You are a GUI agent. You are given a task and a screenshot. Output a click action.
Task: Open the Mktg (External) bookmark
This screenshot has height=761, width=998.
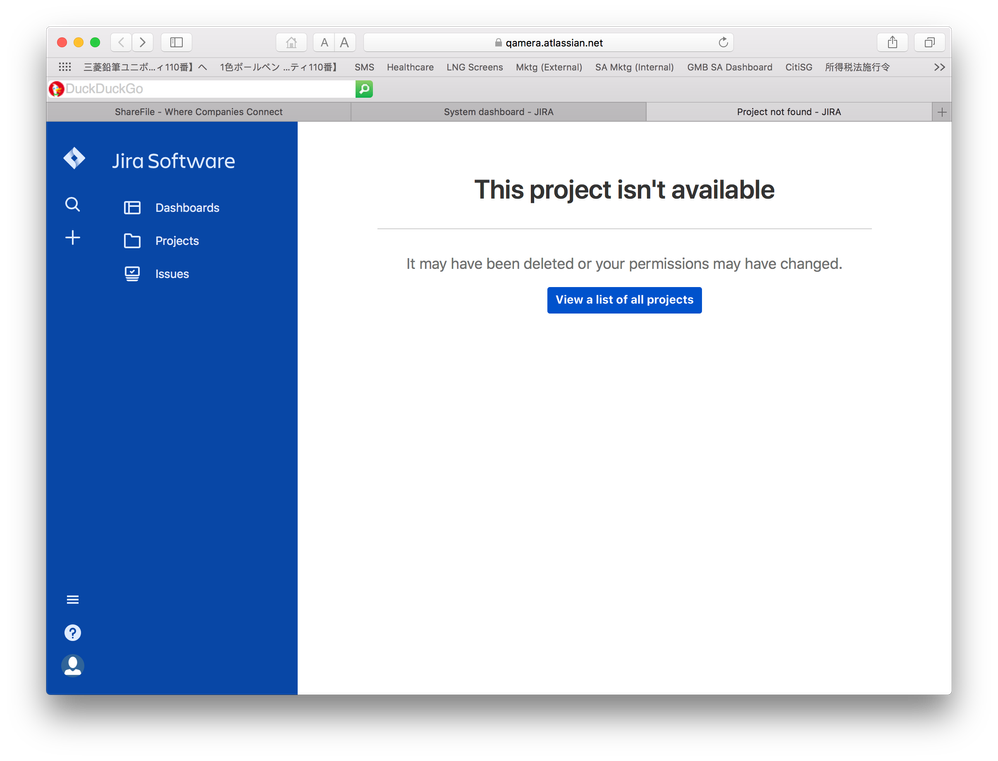pos(549,67)
